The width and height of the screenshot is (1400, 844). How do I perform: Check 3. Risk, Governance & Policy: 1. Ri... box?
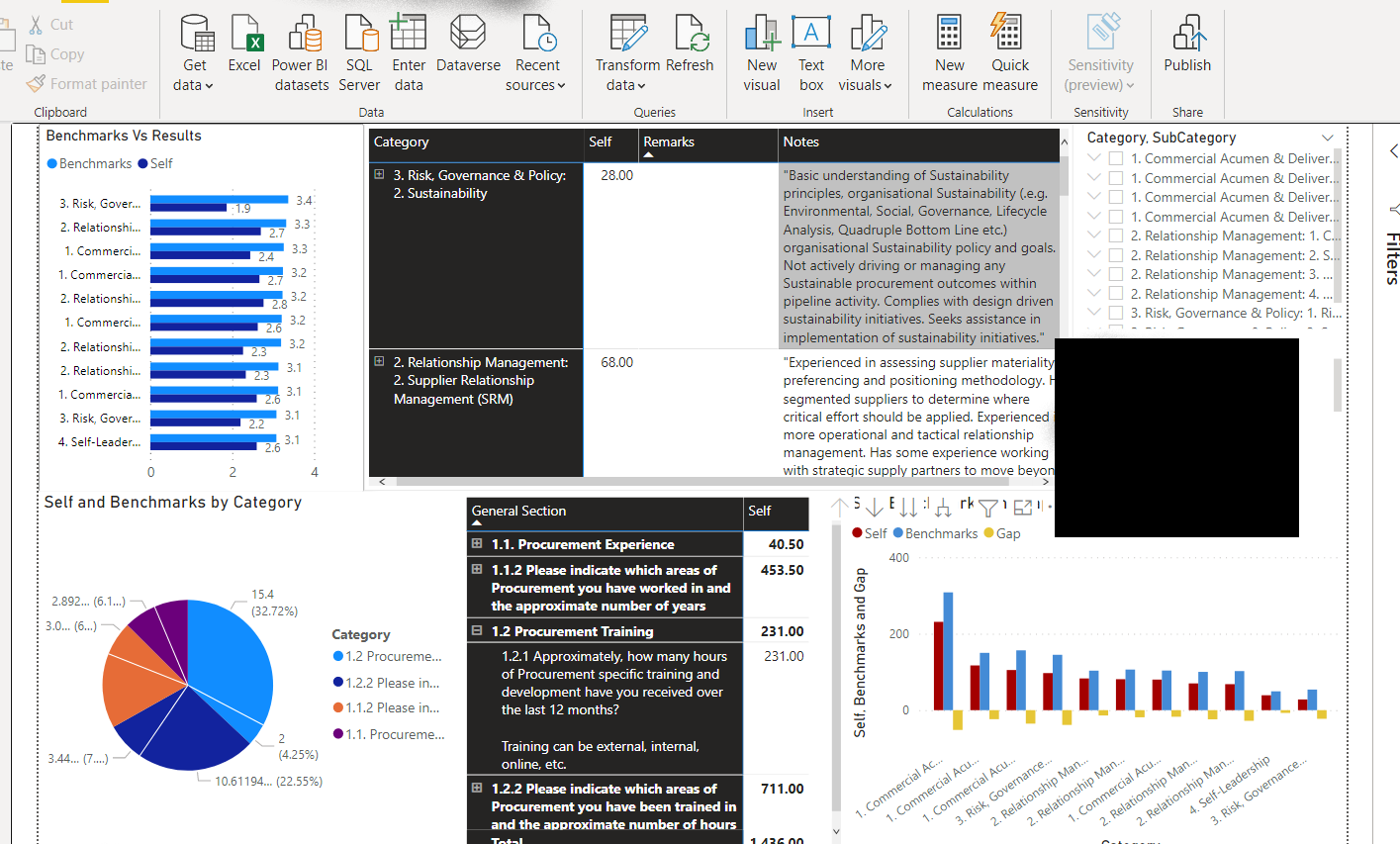1116,313
